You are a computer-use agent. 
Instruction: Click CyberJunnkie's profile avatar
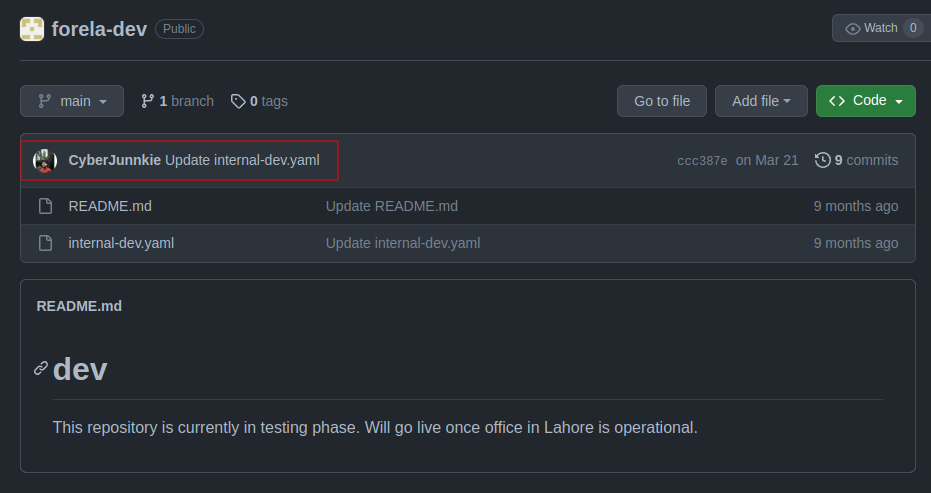45,160
